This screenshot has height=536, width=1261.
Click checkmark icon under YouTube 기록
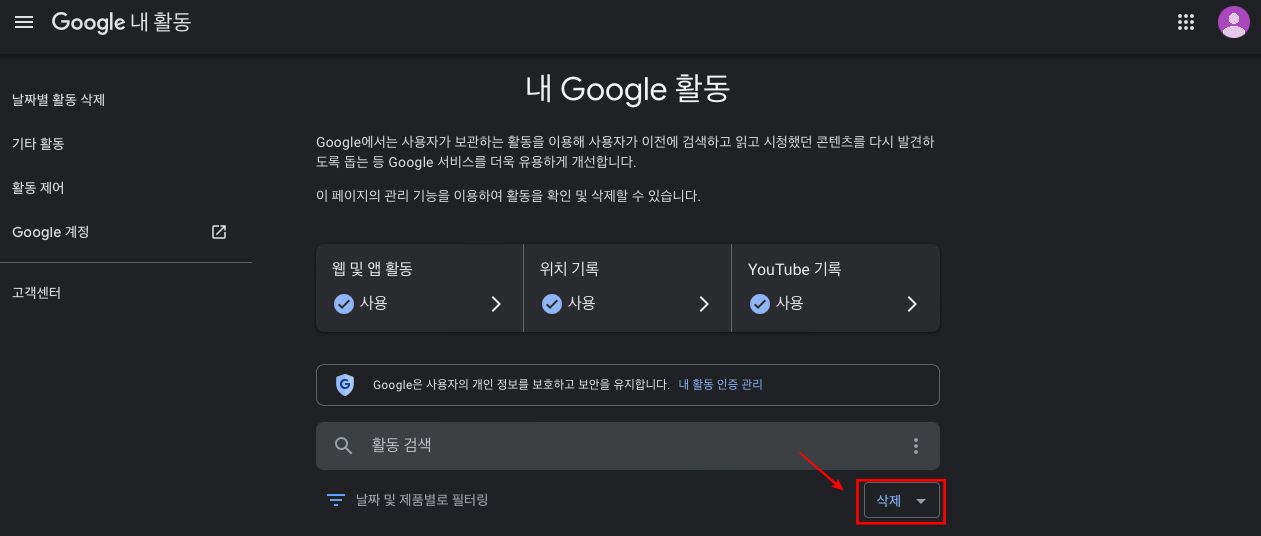(x=760, y=303)
